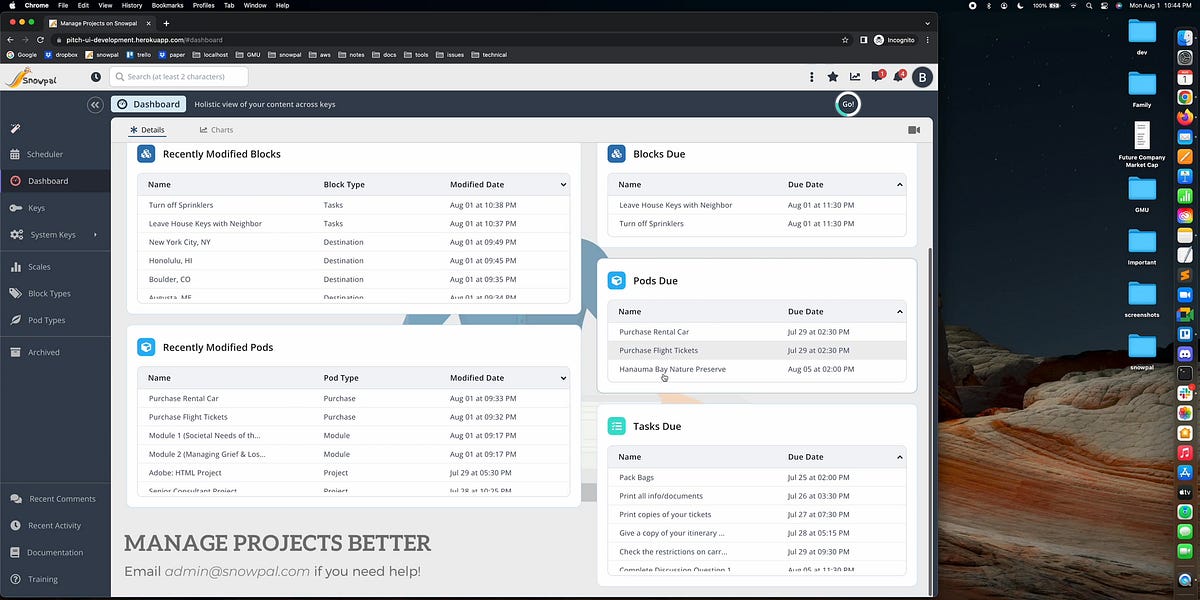Toggle the Pods Due sort chevron

900,312
